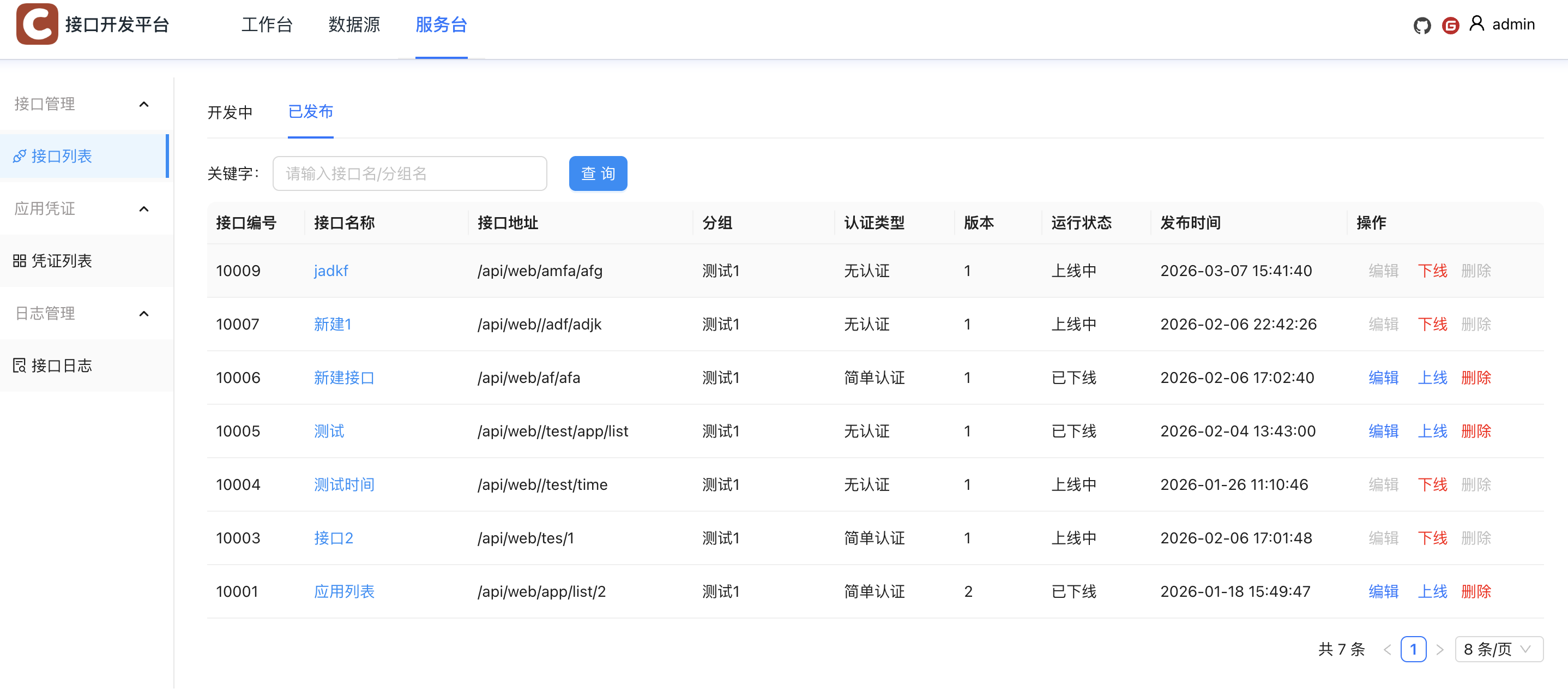This screenshot has width=1568, height=695.
Task: Click 下线 for interface 10003
Action: [1432, 538]
